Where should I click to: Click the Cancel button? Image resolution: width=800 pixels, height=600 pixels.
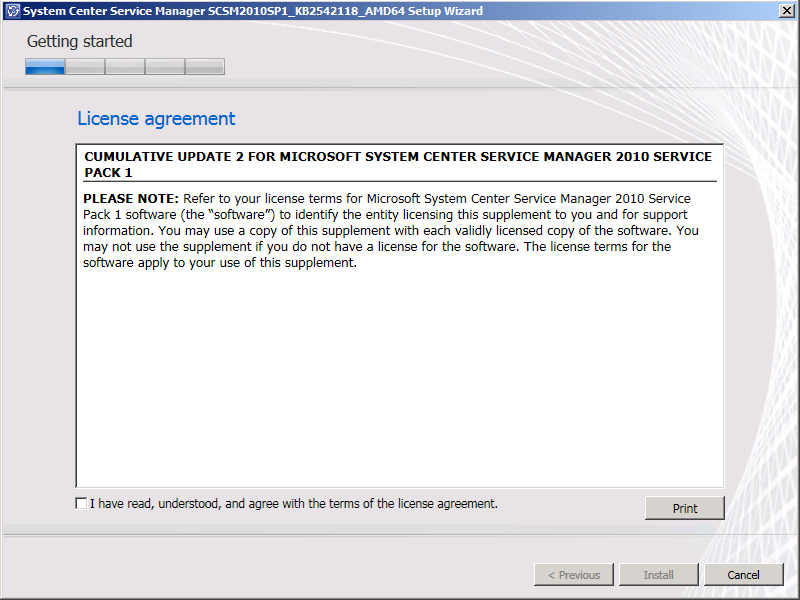(x=743, y=575)
